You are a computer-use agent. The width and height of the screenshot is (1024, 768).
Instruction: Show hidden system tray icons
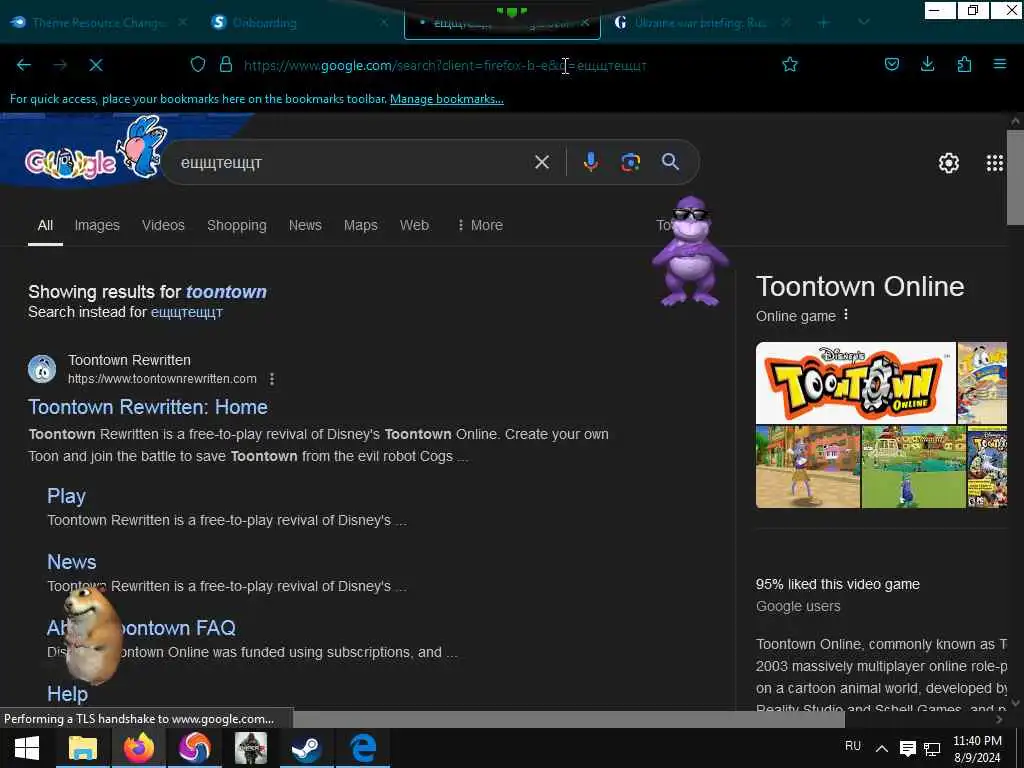881,748
